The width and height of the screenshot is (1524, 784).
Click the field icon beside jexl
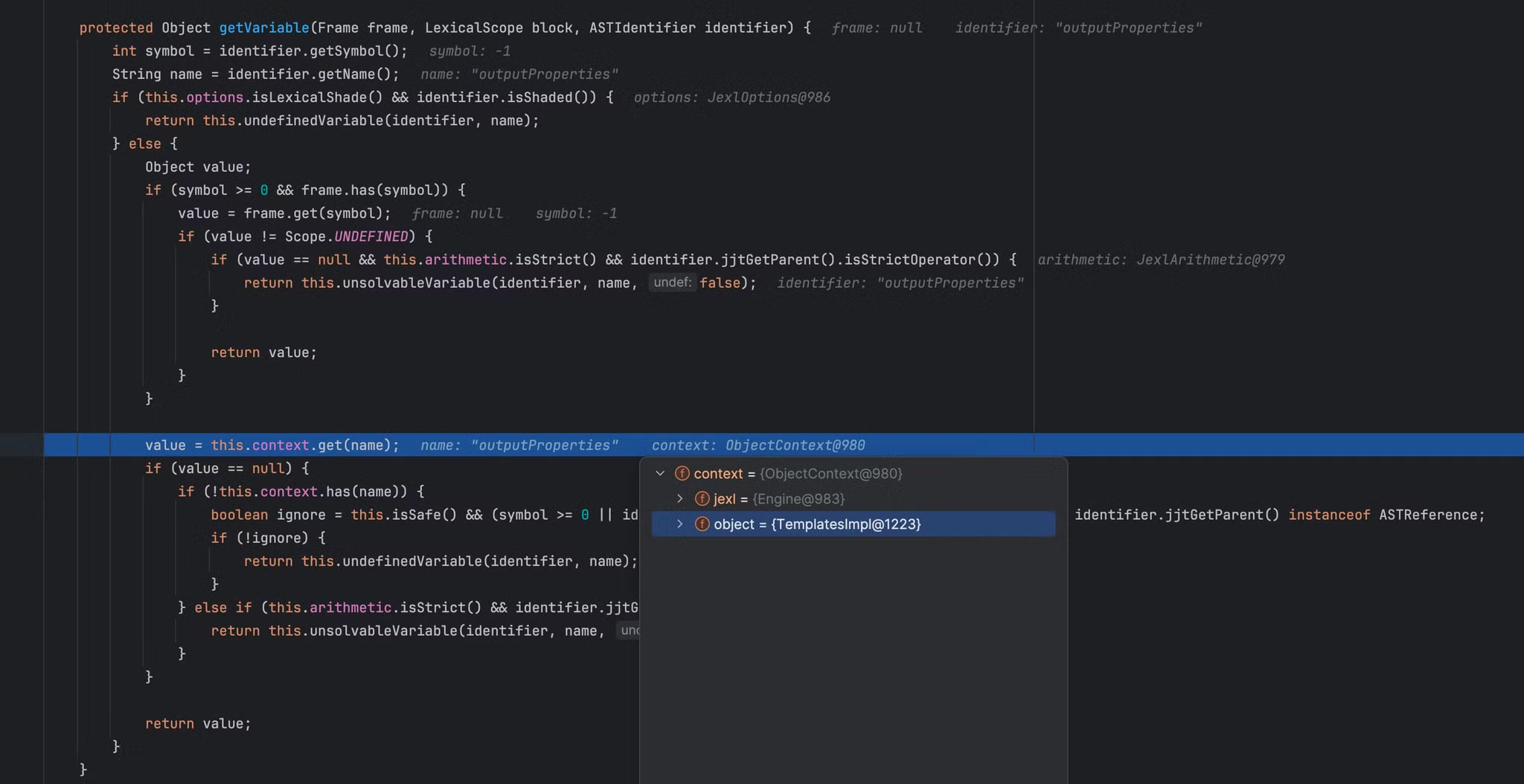[702, 499]
